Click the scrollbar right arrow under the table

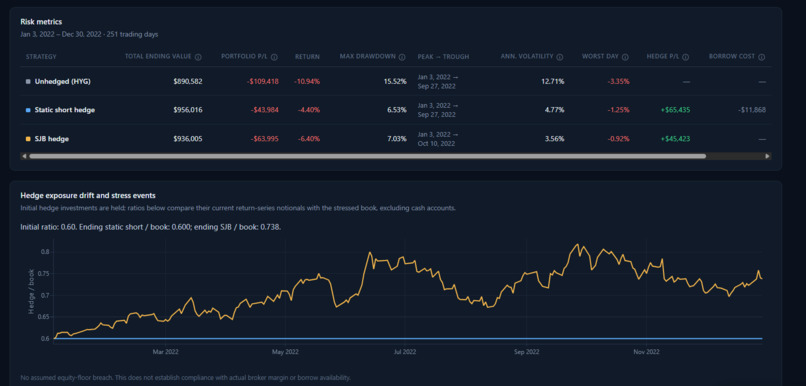[x=767, y=156]
